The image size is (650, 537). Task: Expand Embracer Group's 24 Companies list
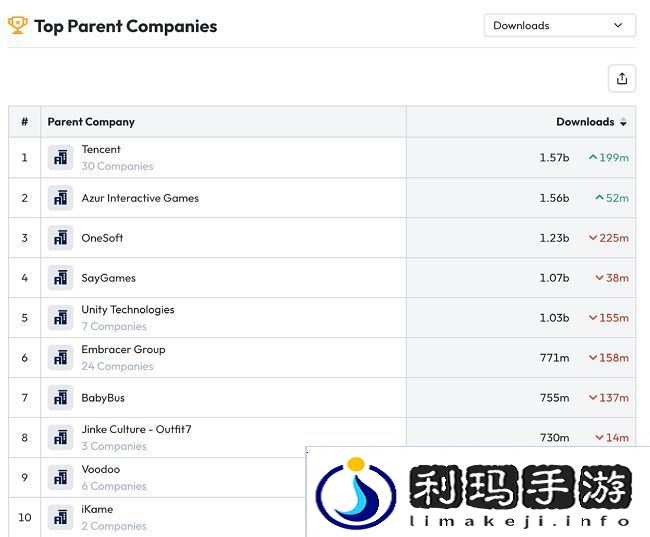(x=117, y=367)
